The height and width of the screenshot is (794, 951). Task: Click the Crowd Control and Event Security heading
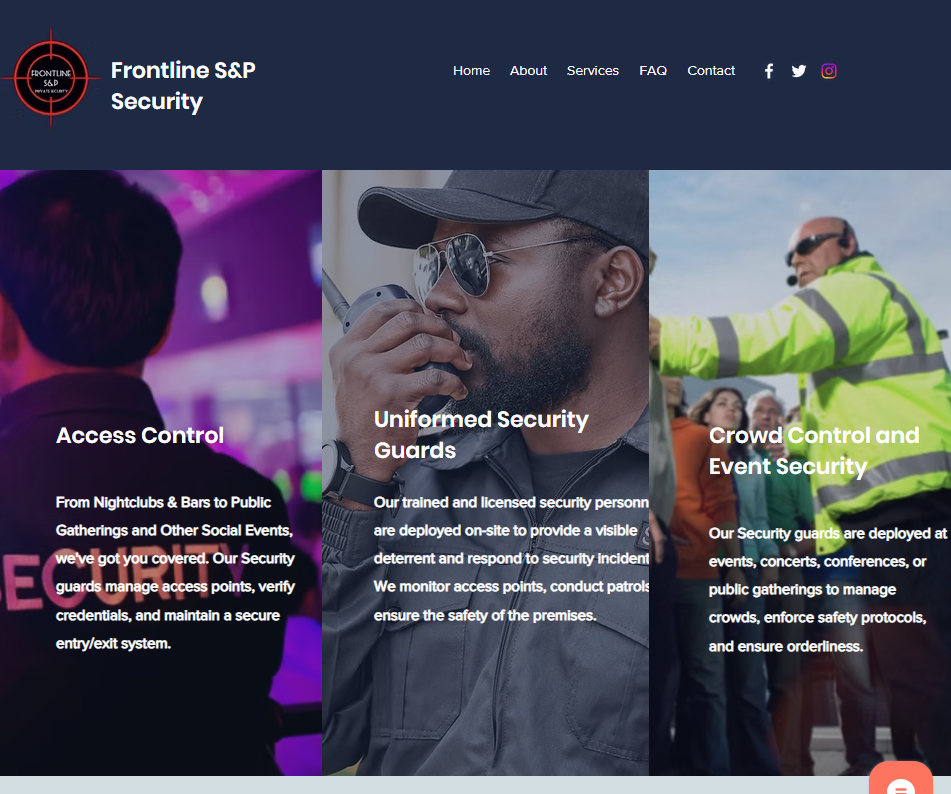coord(813,451)
